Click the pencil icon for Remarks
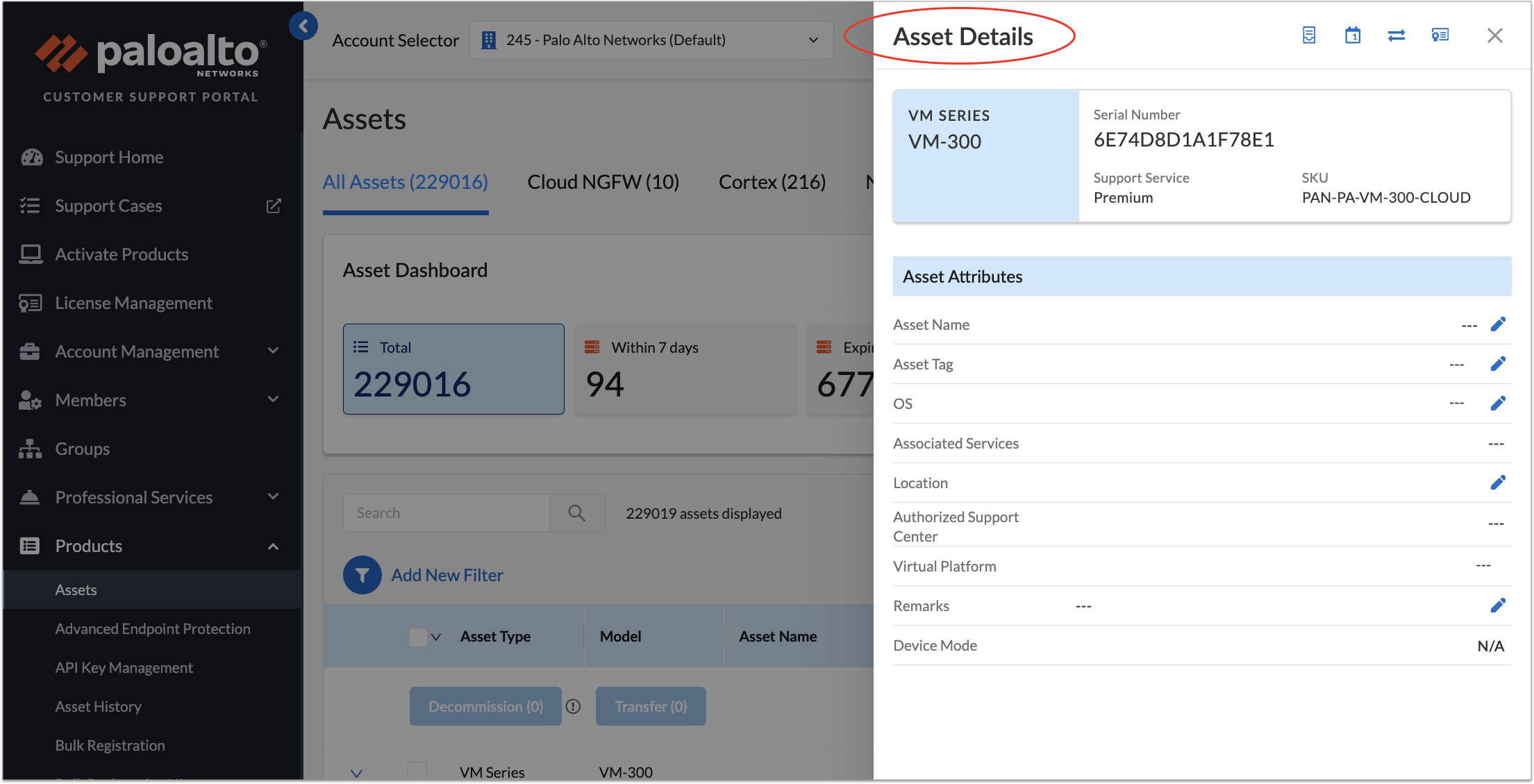Screen dimensions: 1534x784 [1498, 606]
